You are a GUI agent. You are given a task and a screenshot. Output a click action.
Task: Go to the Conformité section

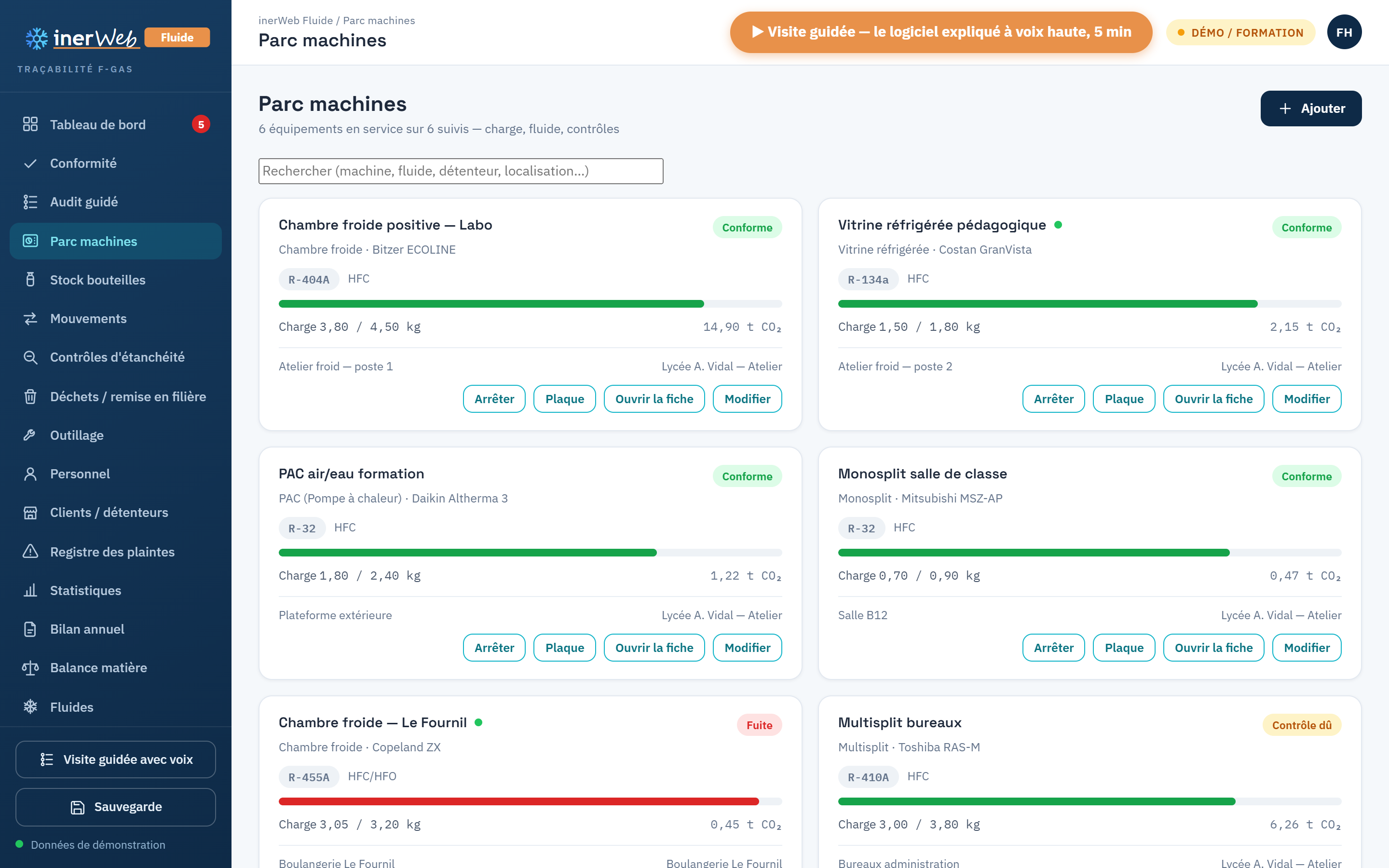coord(116,163)
